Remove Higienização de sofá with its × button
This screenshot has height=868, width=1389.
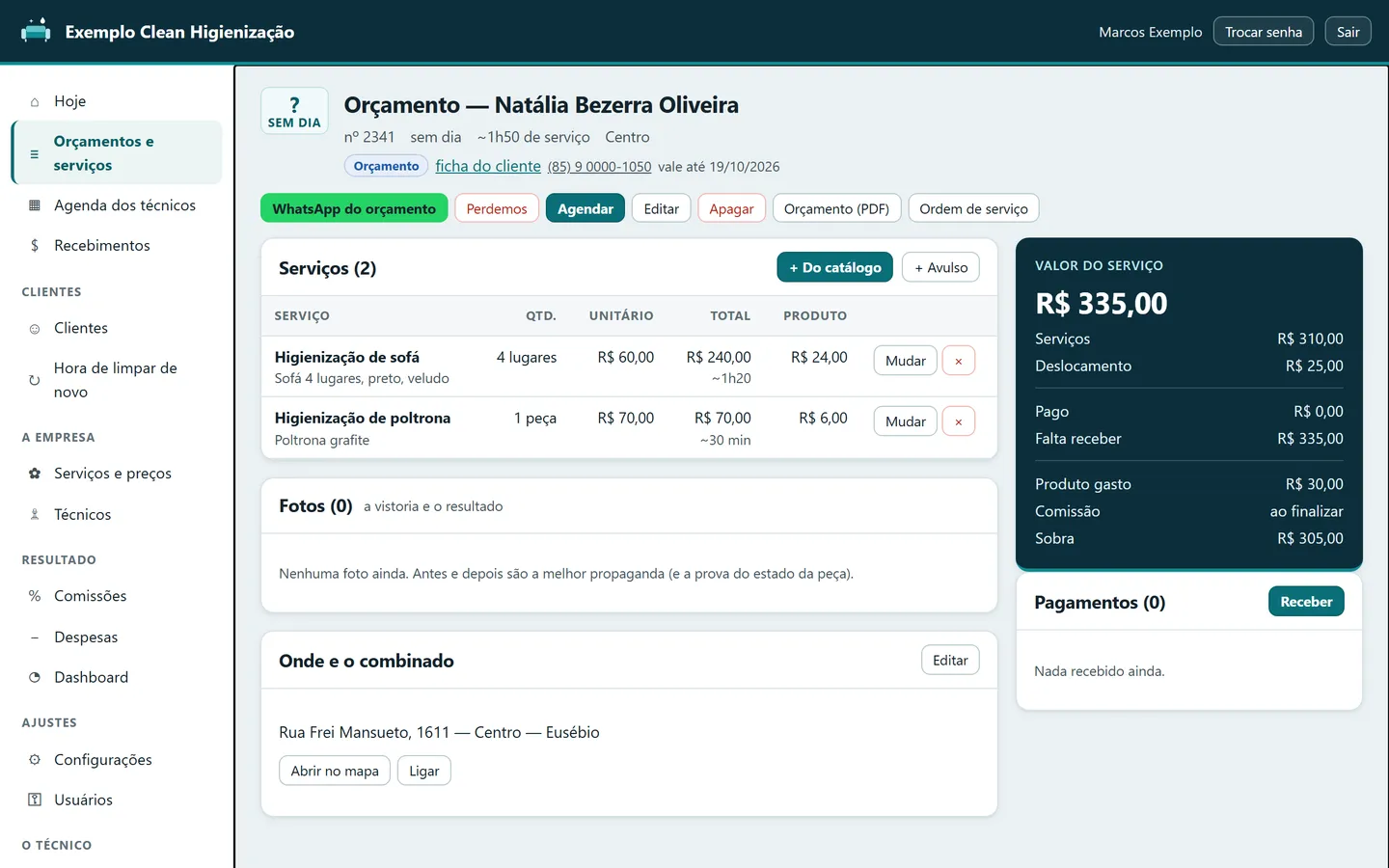click(x=958, y=361)
